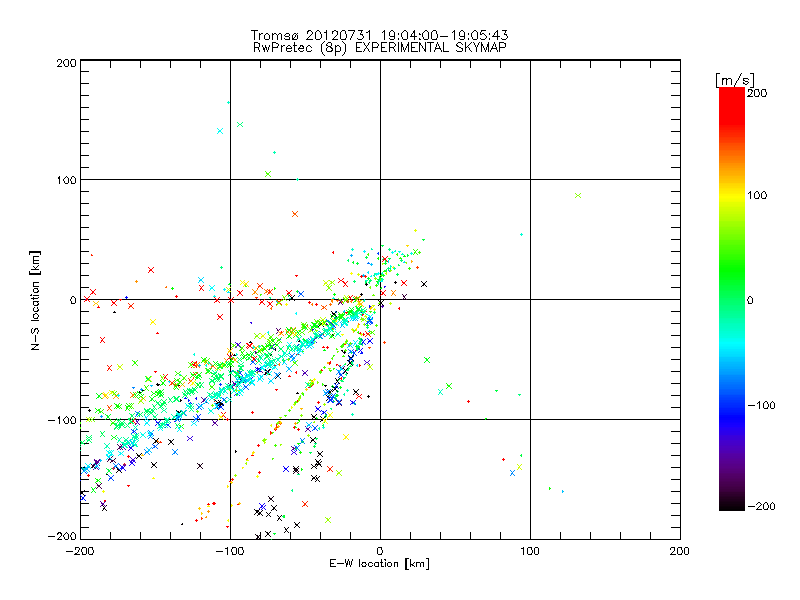This screenshot has width=800, height=600.
Task: Click the 'N-S location [km]' axis label
Action: 35,300
